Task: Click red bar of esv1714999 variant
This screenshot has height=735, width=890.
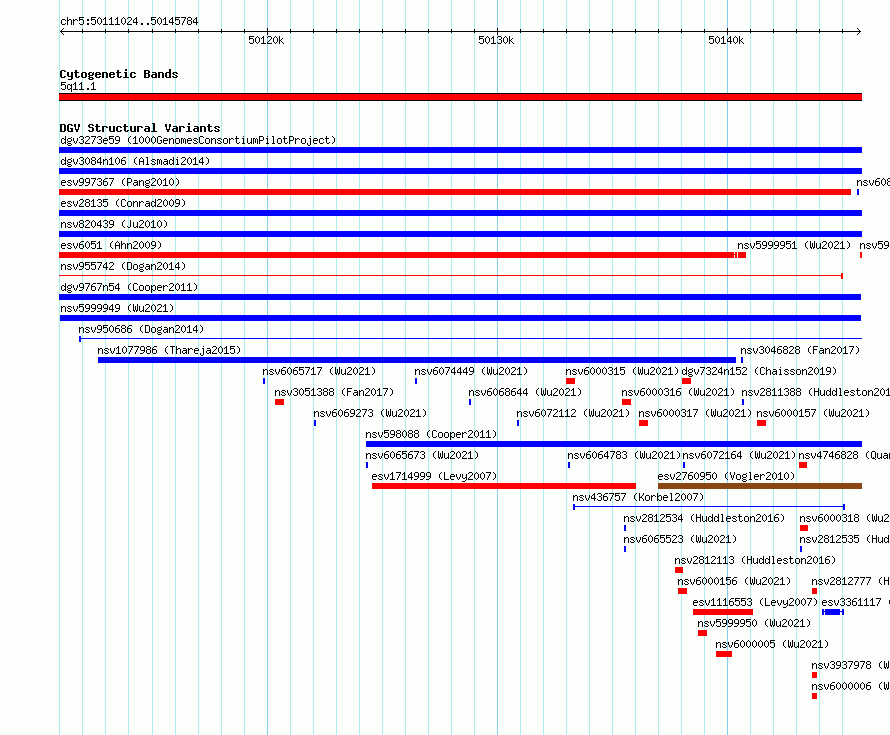Action: [x=504, y=486]
